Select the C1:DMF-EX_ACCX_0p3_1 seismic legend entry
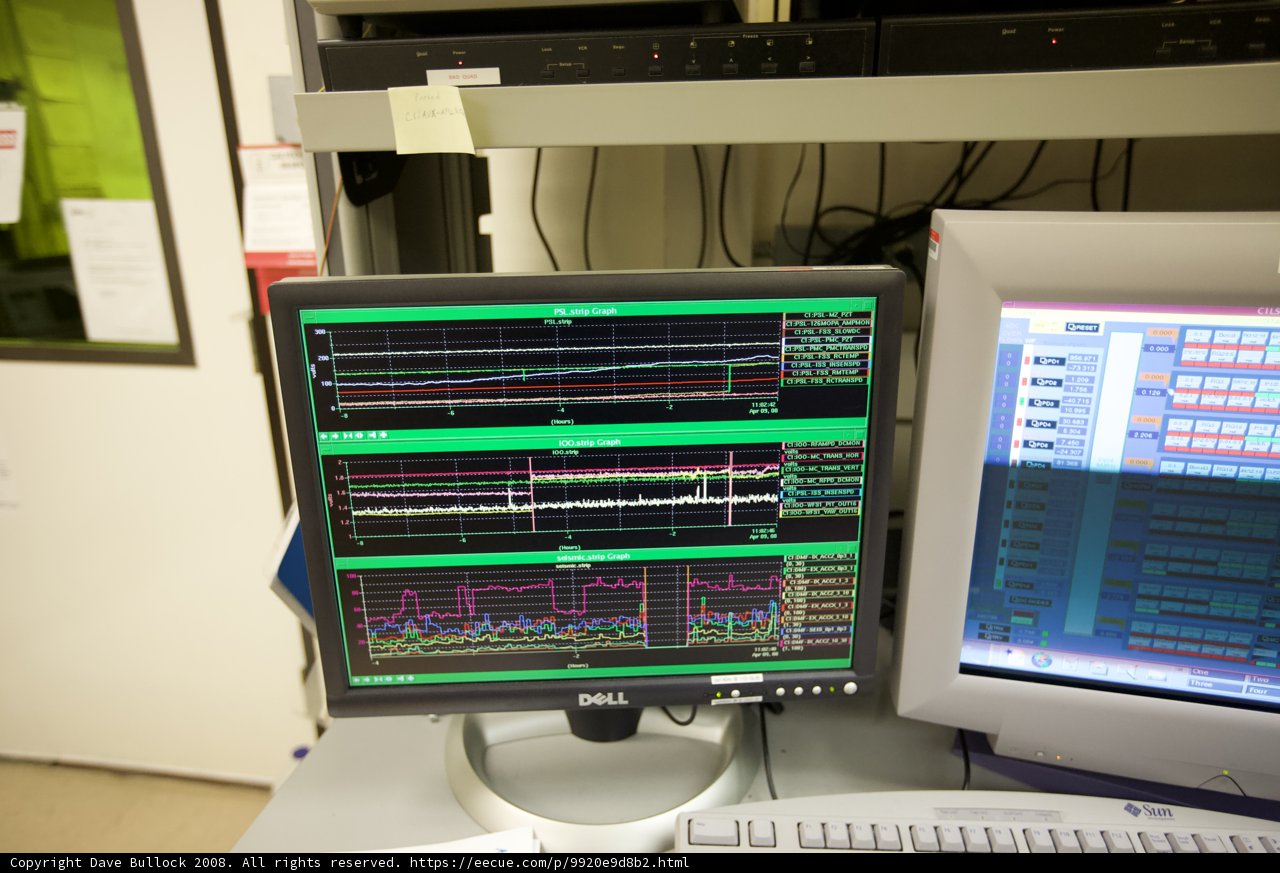This screenshot has width=1280, height=873. 819,569
